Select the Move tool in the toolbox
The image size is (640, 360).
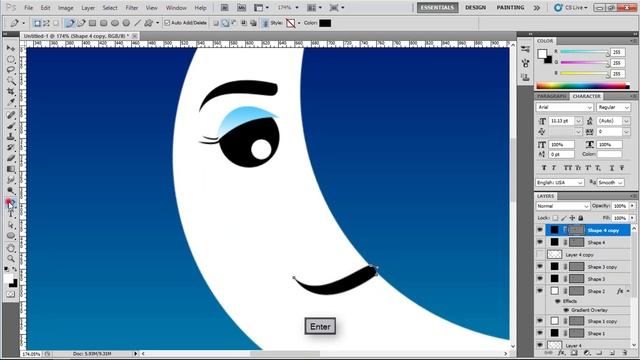pyautogui.click(x=11, y=49)
